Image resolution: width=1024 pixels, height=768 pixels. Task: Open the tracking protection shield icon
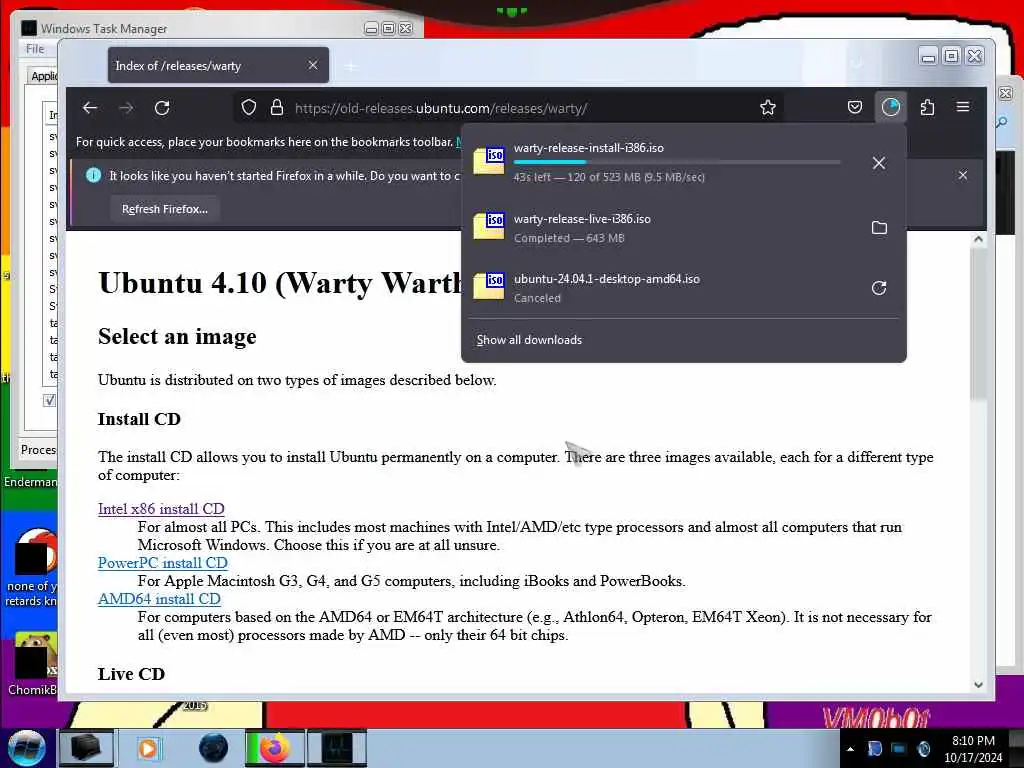tap(249, 108)
